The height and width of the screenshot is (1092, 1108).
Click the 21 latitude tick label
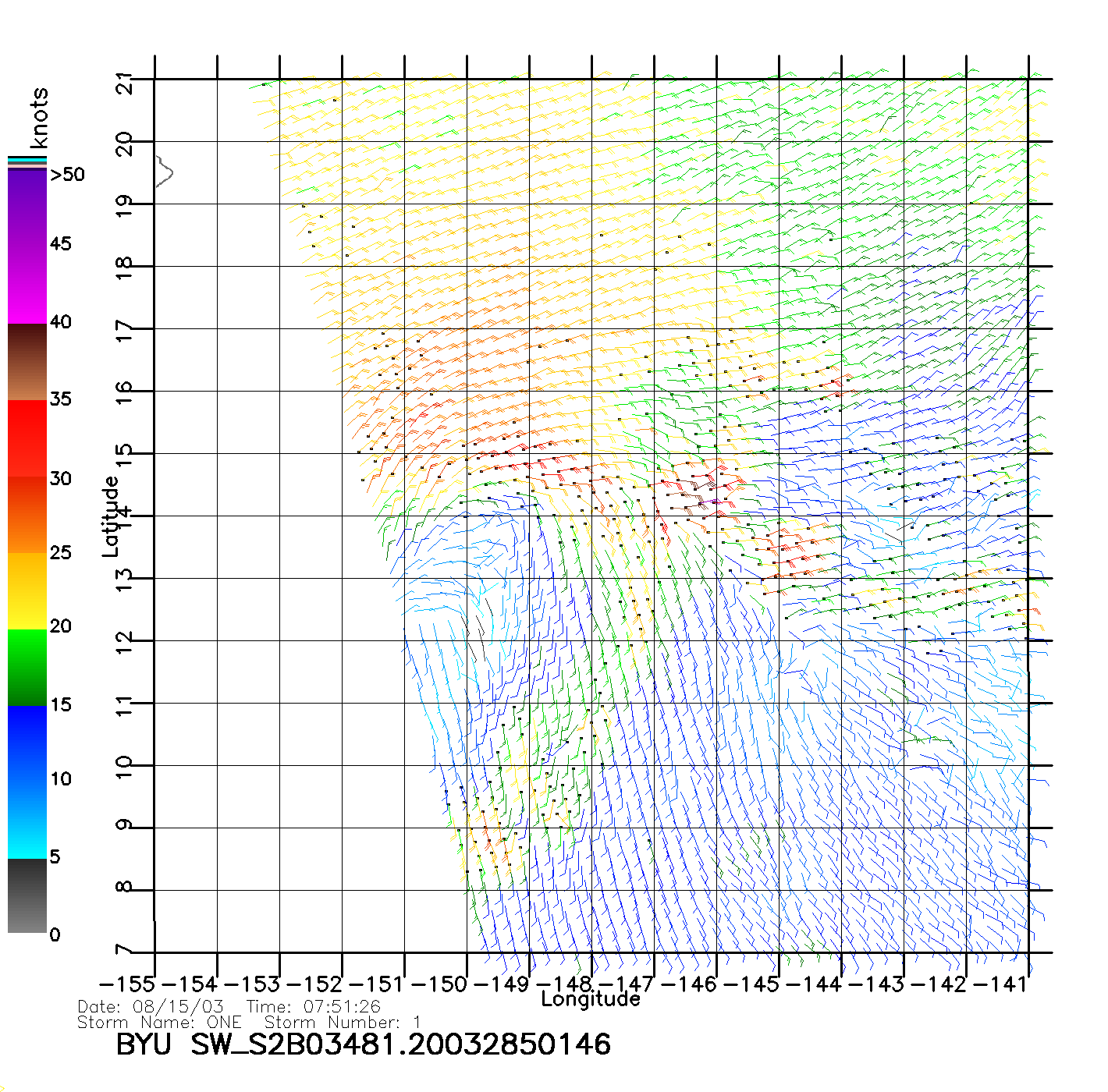125,83
